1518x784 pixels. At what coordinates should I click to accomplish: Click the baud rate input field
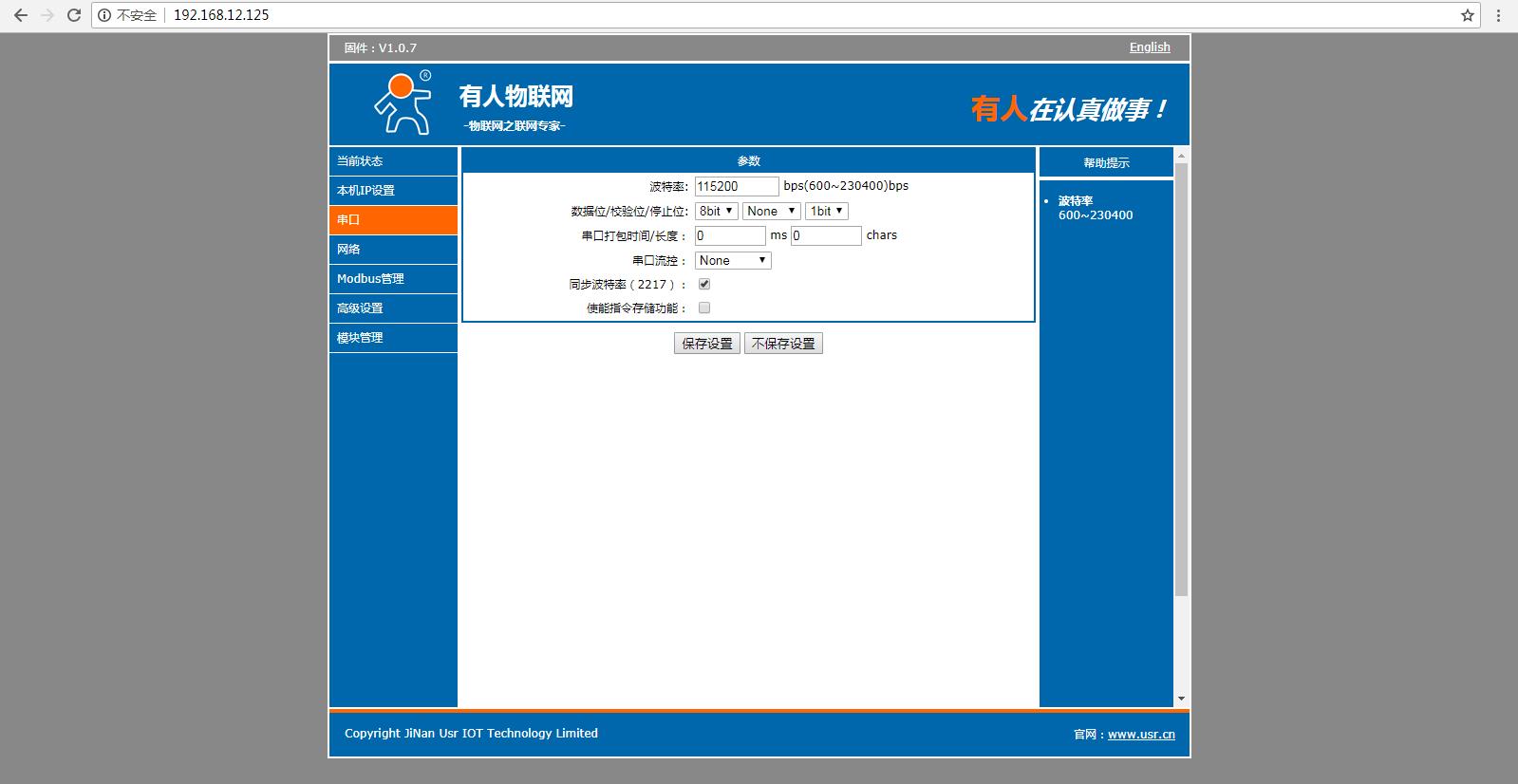(736, 186)
